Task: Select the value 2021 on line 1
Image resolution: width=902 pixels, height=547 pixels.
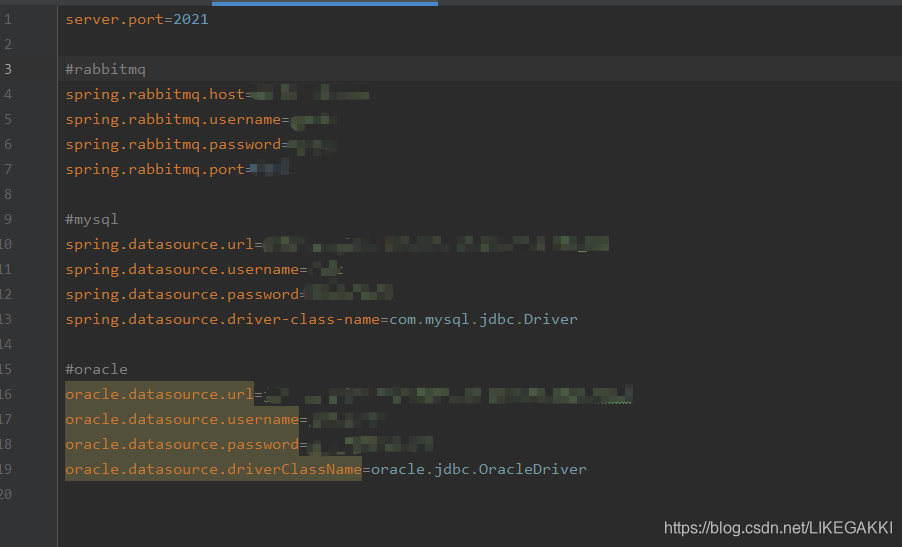Action: pyautogui.click(x=191, y=20)
